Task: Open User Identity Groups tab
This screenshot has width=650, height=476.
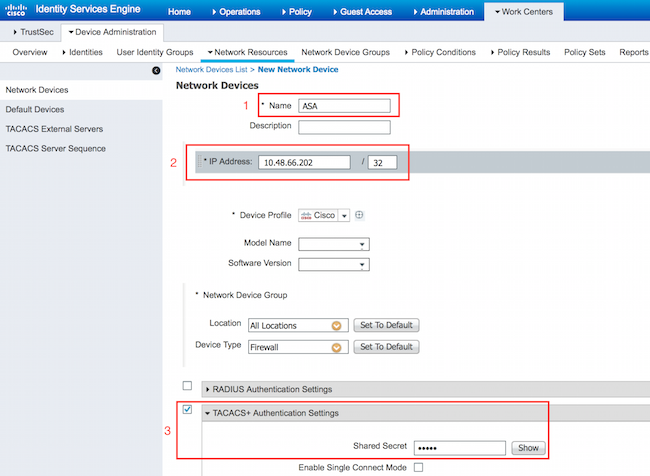Action: tap(155, 52)
